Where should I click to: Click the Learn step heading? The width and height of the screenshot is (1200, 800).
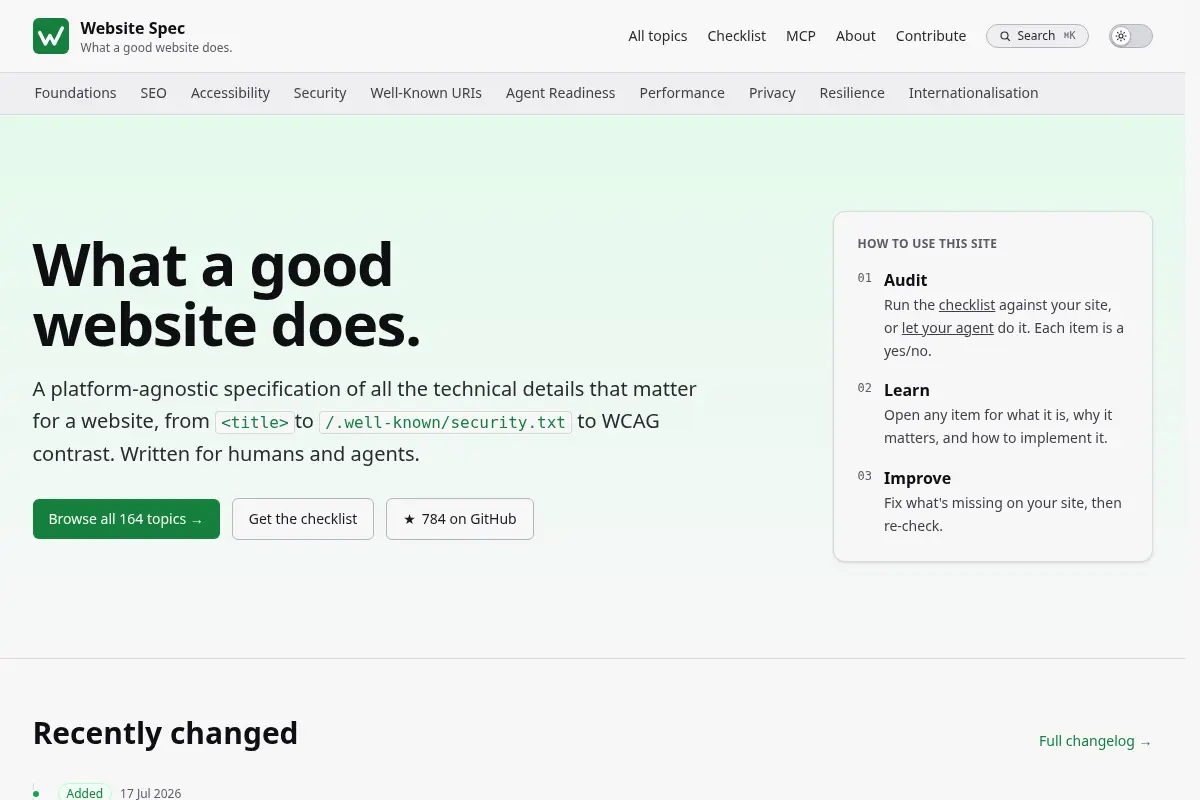pyautogui.click(x=907, y=390)
